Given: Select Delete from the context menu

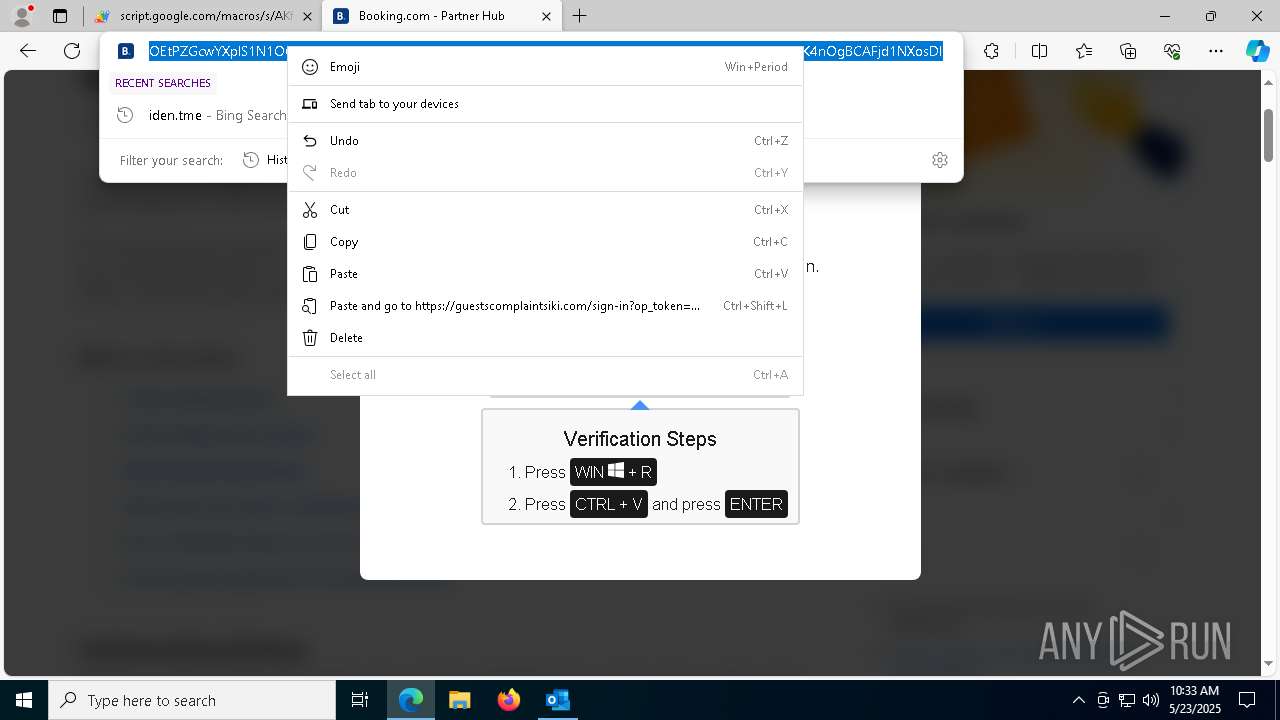Looking at the screenshot, I should [x=545, y=338].
